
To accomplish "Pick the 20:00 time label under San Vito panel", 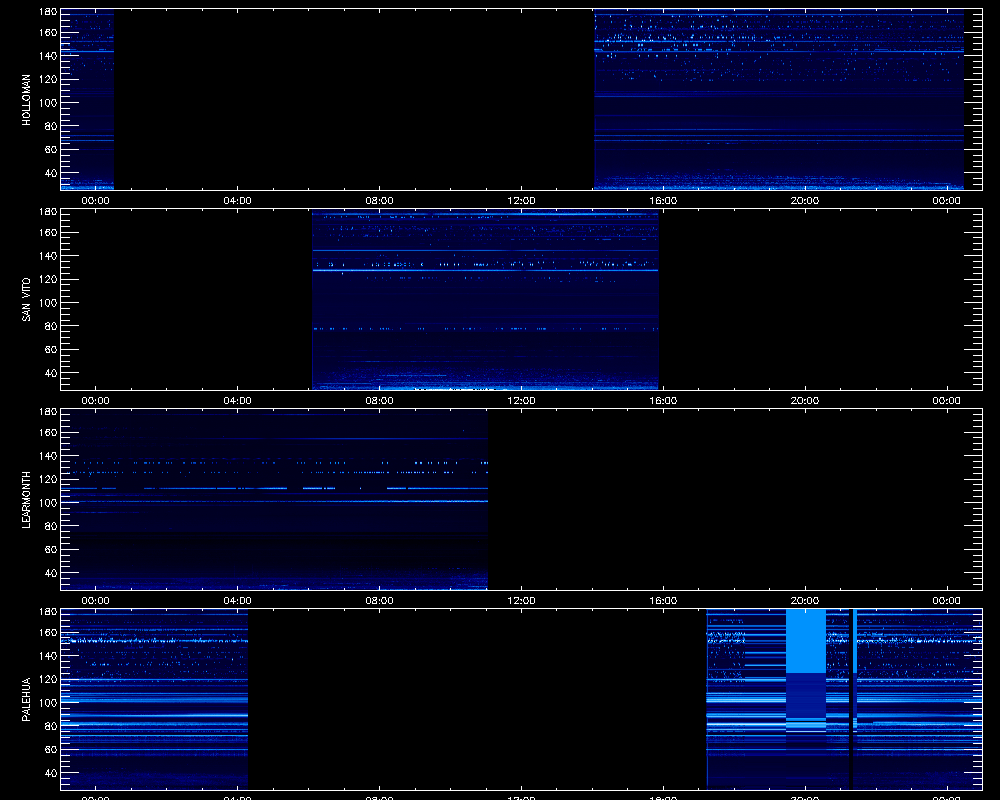I will click(x=805, y=401).
